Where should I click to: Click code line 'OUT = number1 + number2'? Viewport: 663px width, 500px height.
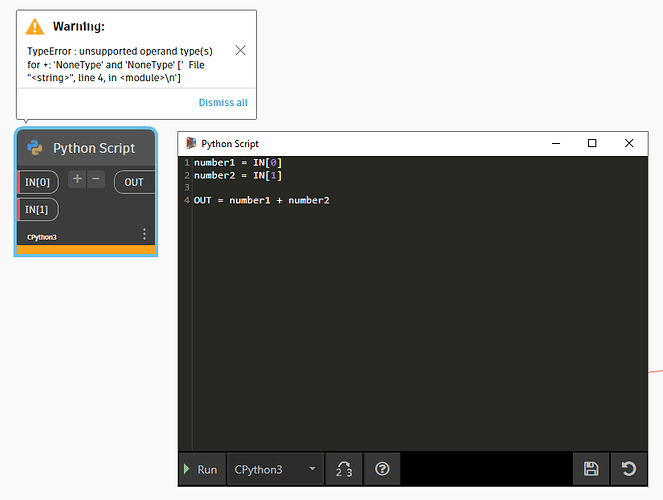261,200
